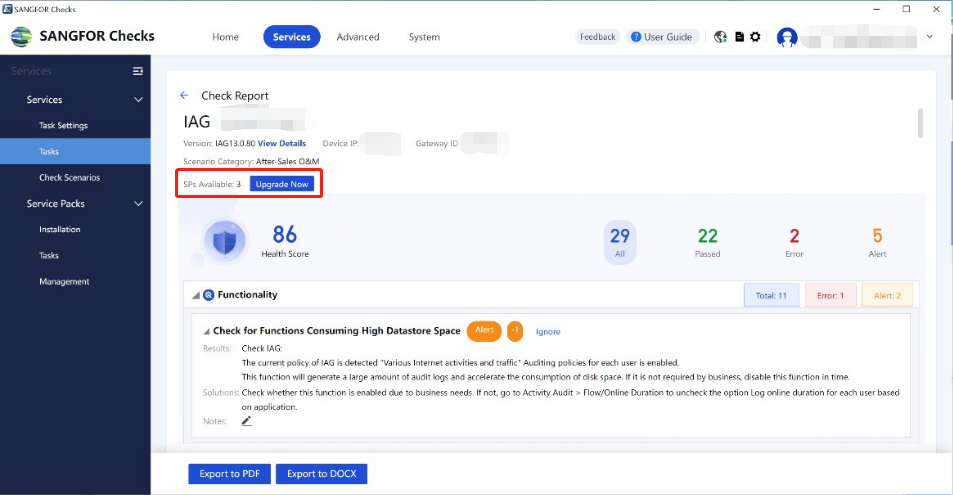Screen dimensions: 953x495
Task: Open the document log icon in header
Action: [740, 37]
